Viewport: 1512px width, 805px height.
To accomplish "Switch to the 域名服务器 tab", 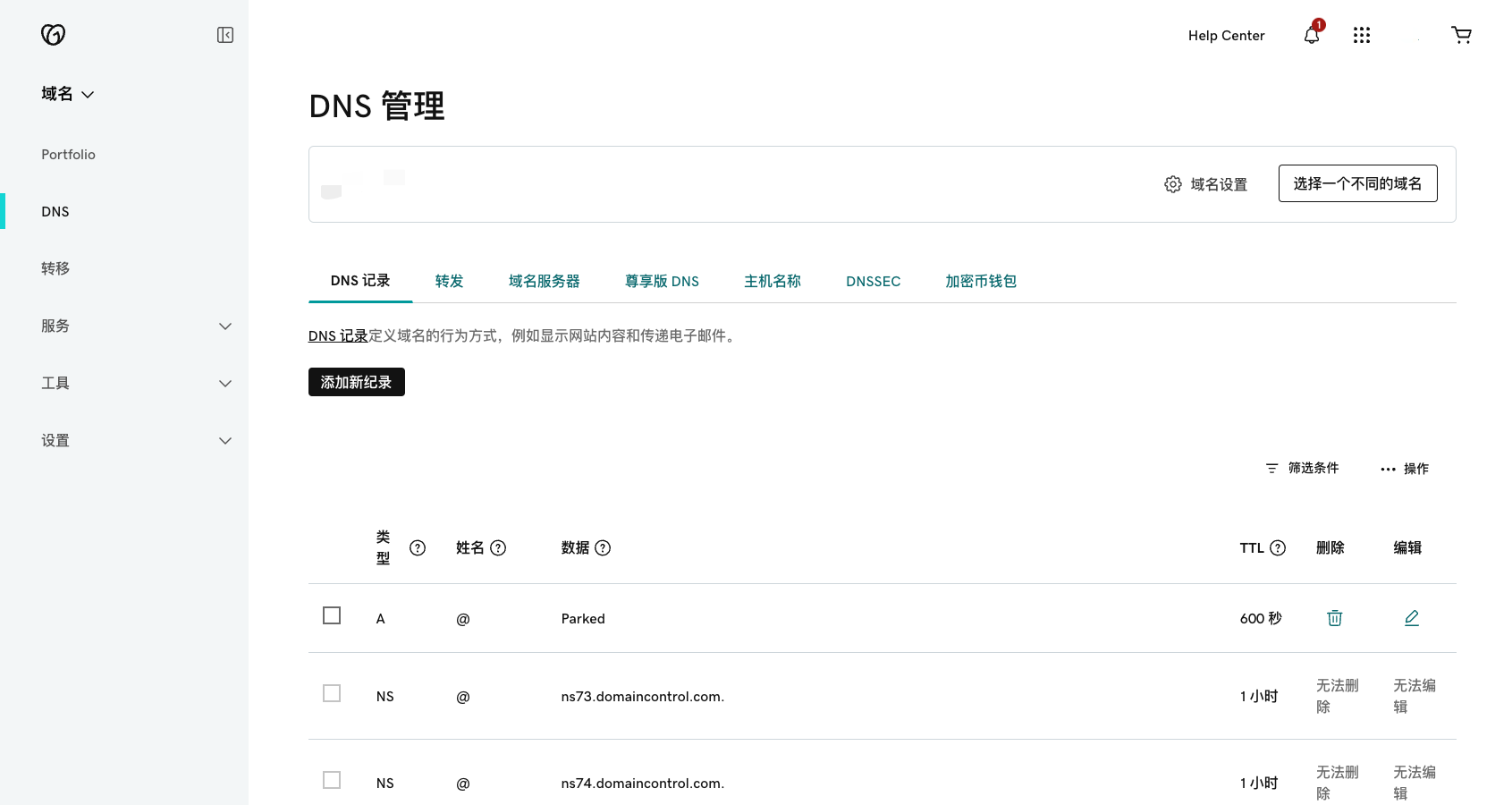I will click(x=544, y=282).
